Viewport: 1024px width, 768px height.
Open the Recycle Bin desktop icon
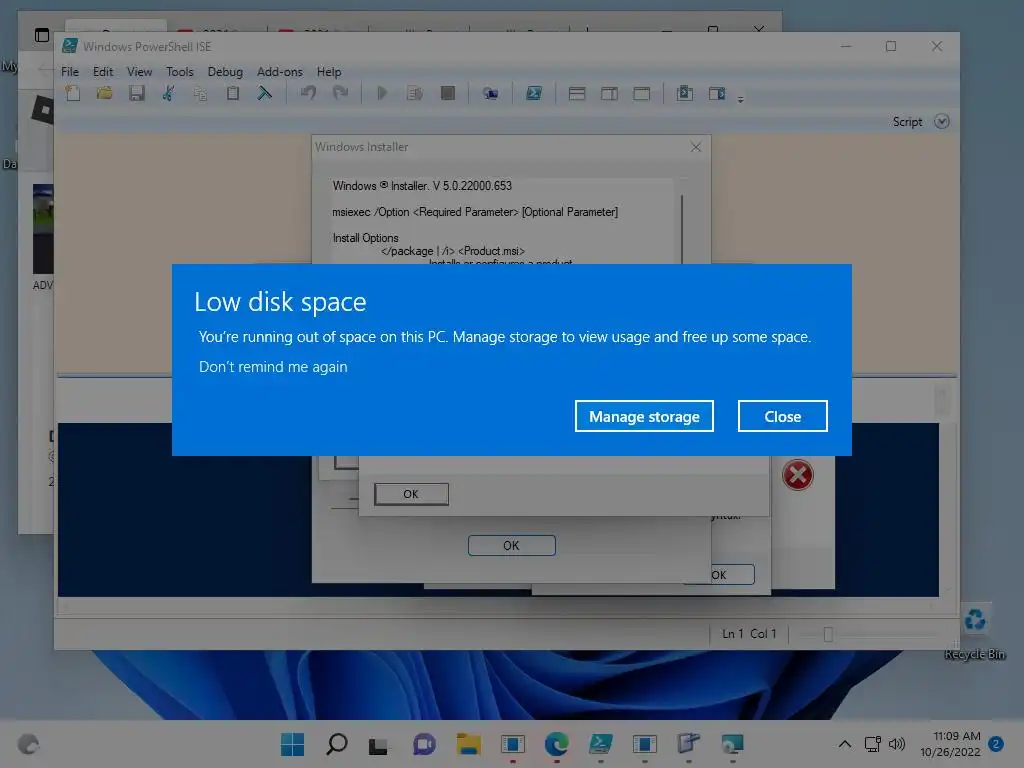tap(974, 630)
